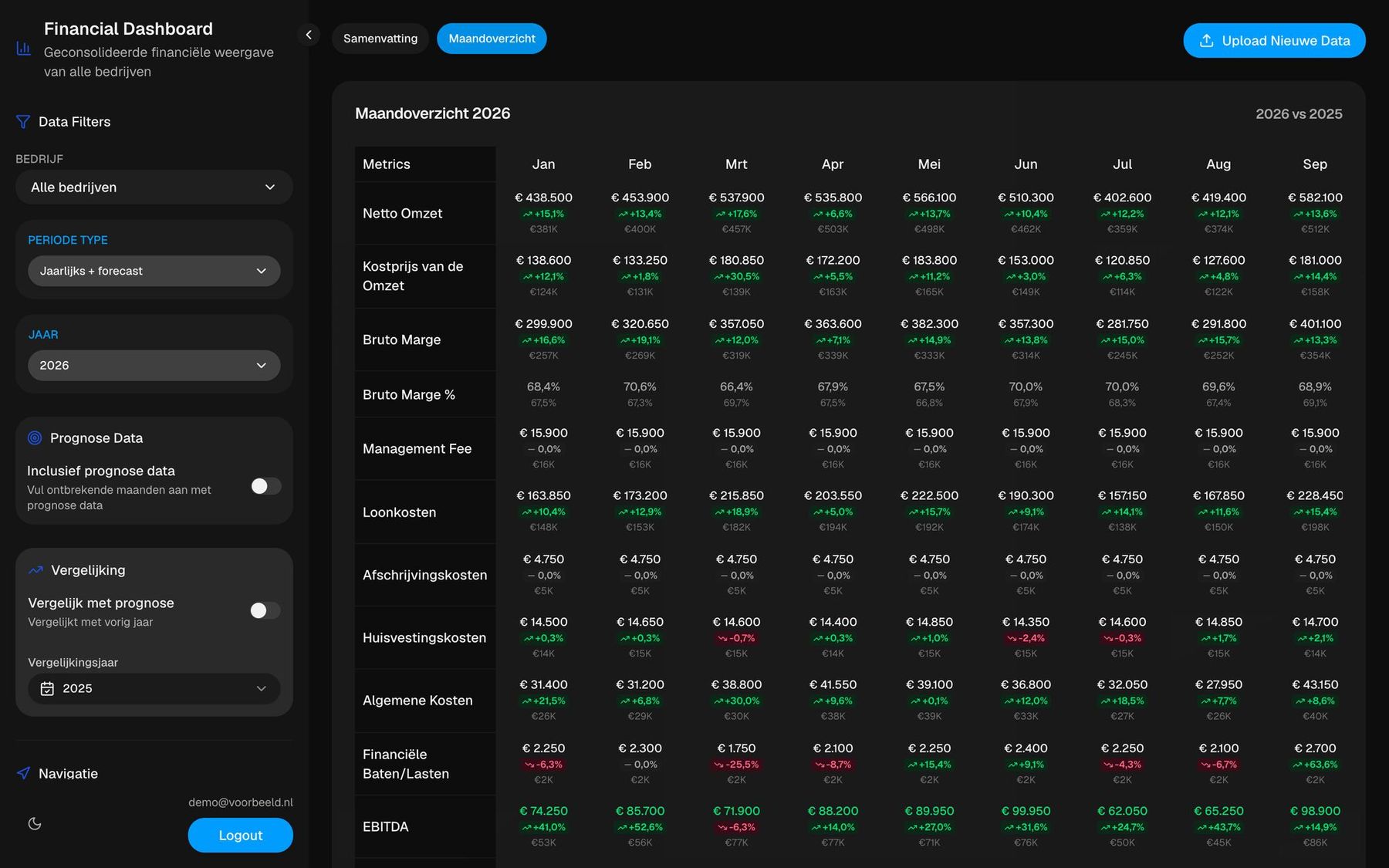Click the EBITDA row label
The height and width of the screenshot is (868, 1389).
click(x=386, y=826)
